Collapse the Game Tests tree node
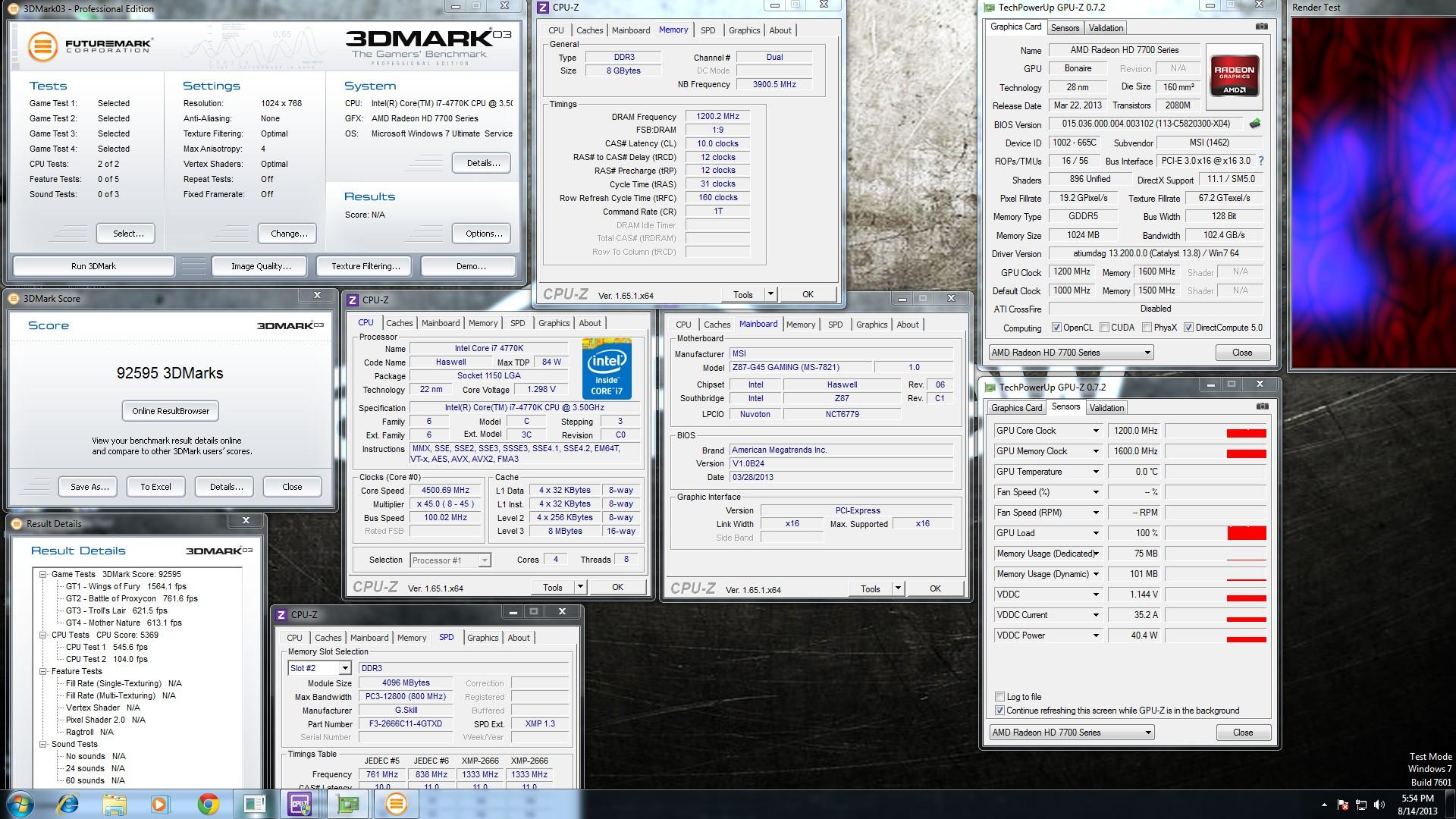 click(43, 574)
